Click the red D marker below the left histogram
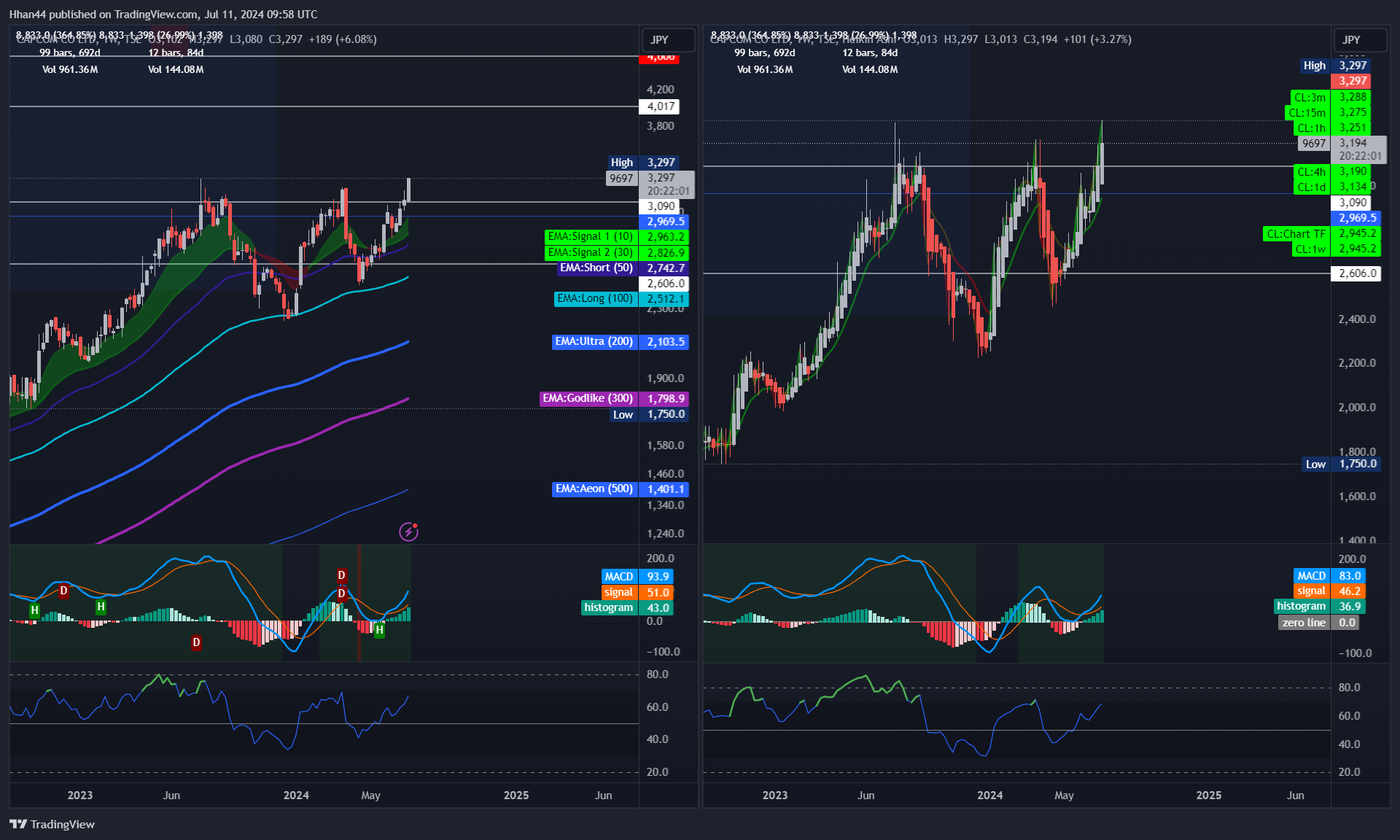1400x840 pixels. [195, 642]
